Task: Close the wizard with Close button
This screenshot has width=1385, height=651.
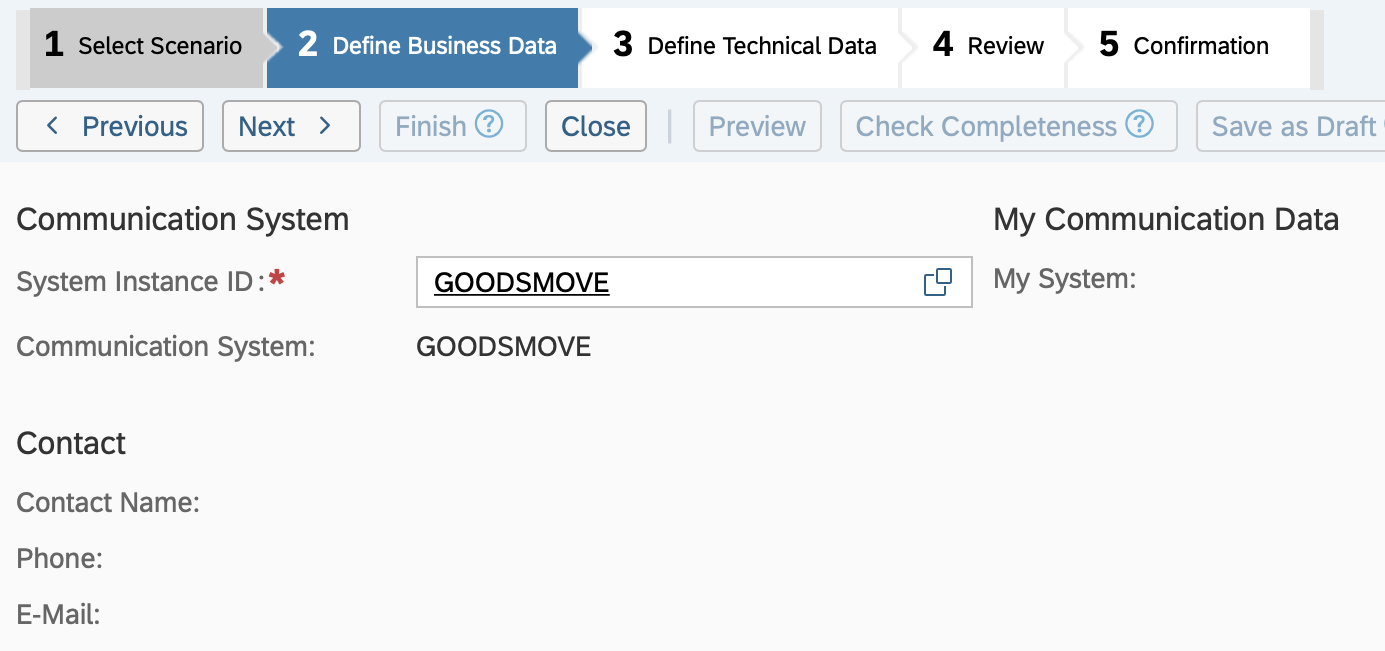Action: pos(596,126)
